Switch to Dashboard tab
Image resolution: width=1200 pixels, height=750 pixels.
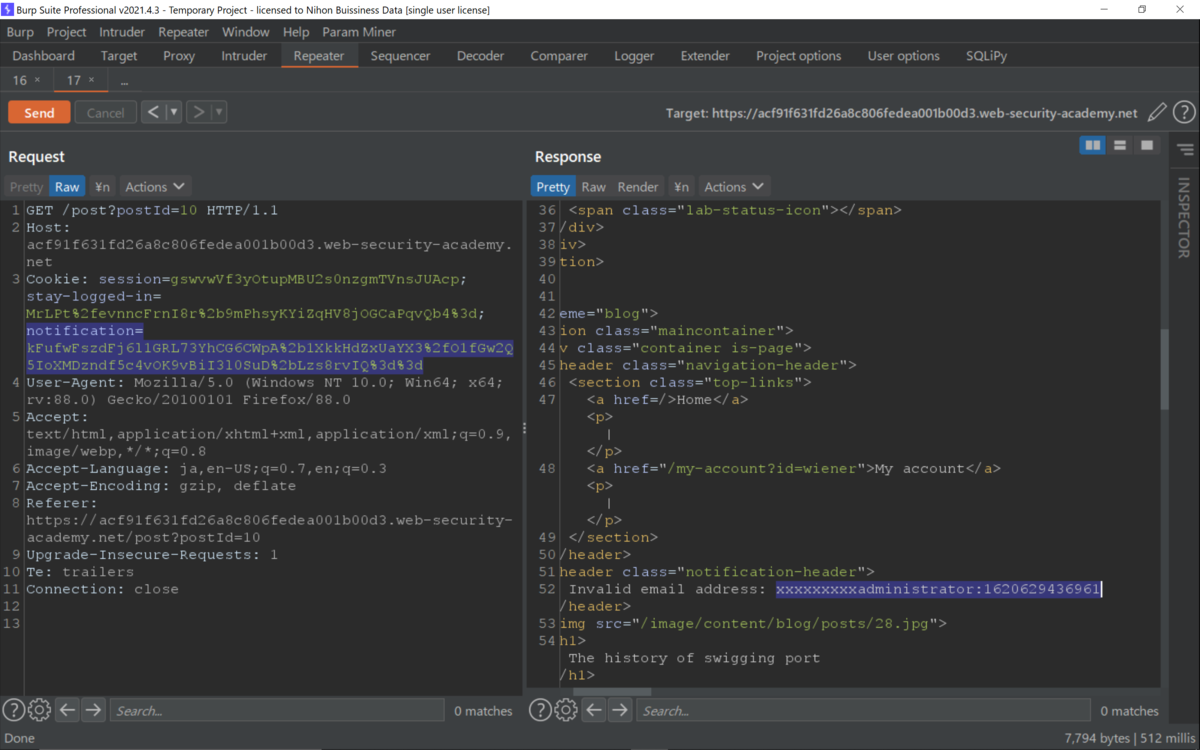tap(44, 56)
